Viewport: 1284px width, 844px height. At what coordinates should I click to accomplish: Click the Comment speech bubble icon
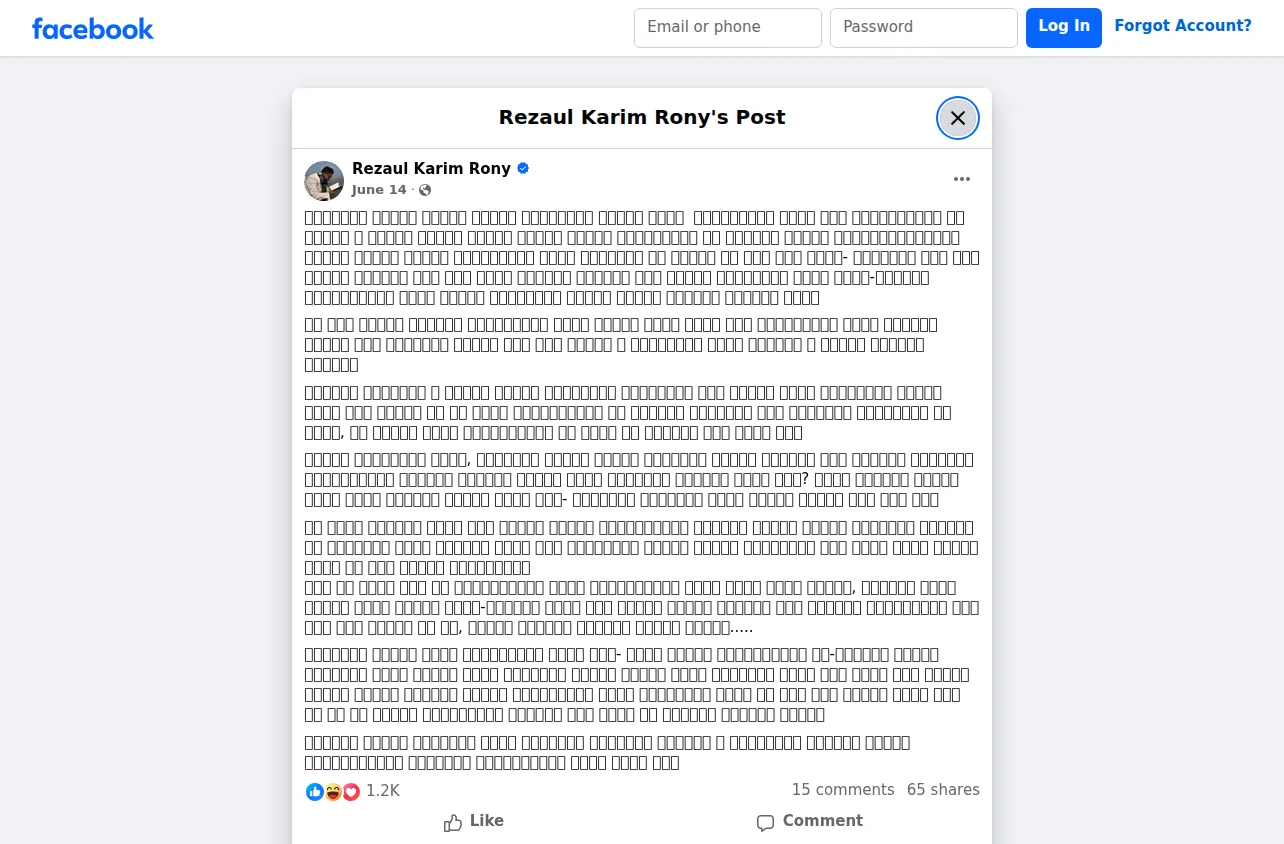coord(765,823)
